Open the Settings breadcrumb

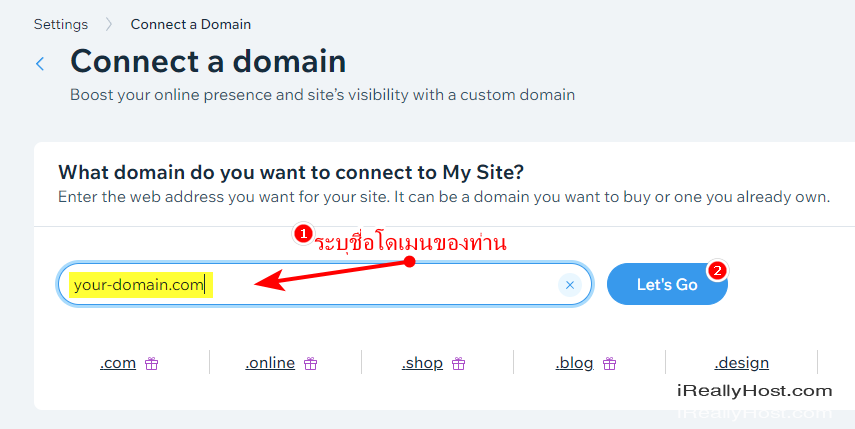point(61,25)
